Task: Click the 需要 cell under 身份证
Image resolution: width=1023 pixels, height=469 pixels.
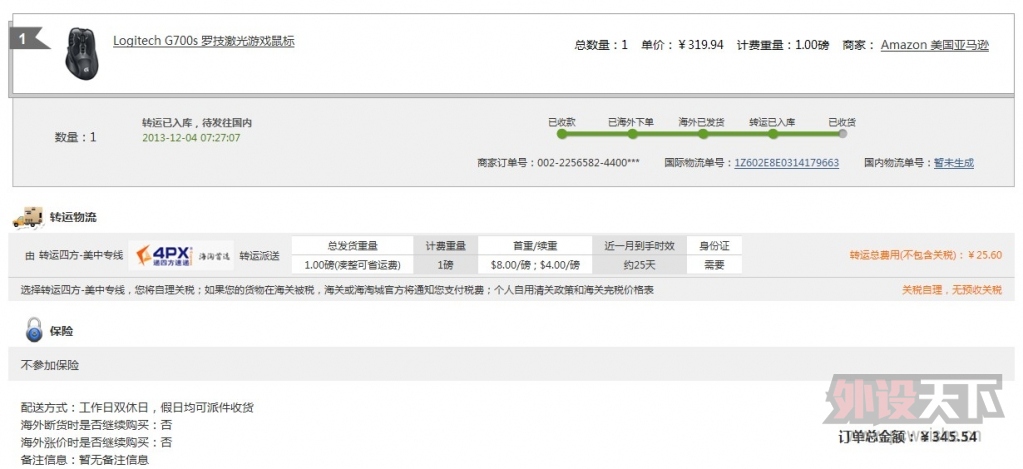Action: point(714,265)
